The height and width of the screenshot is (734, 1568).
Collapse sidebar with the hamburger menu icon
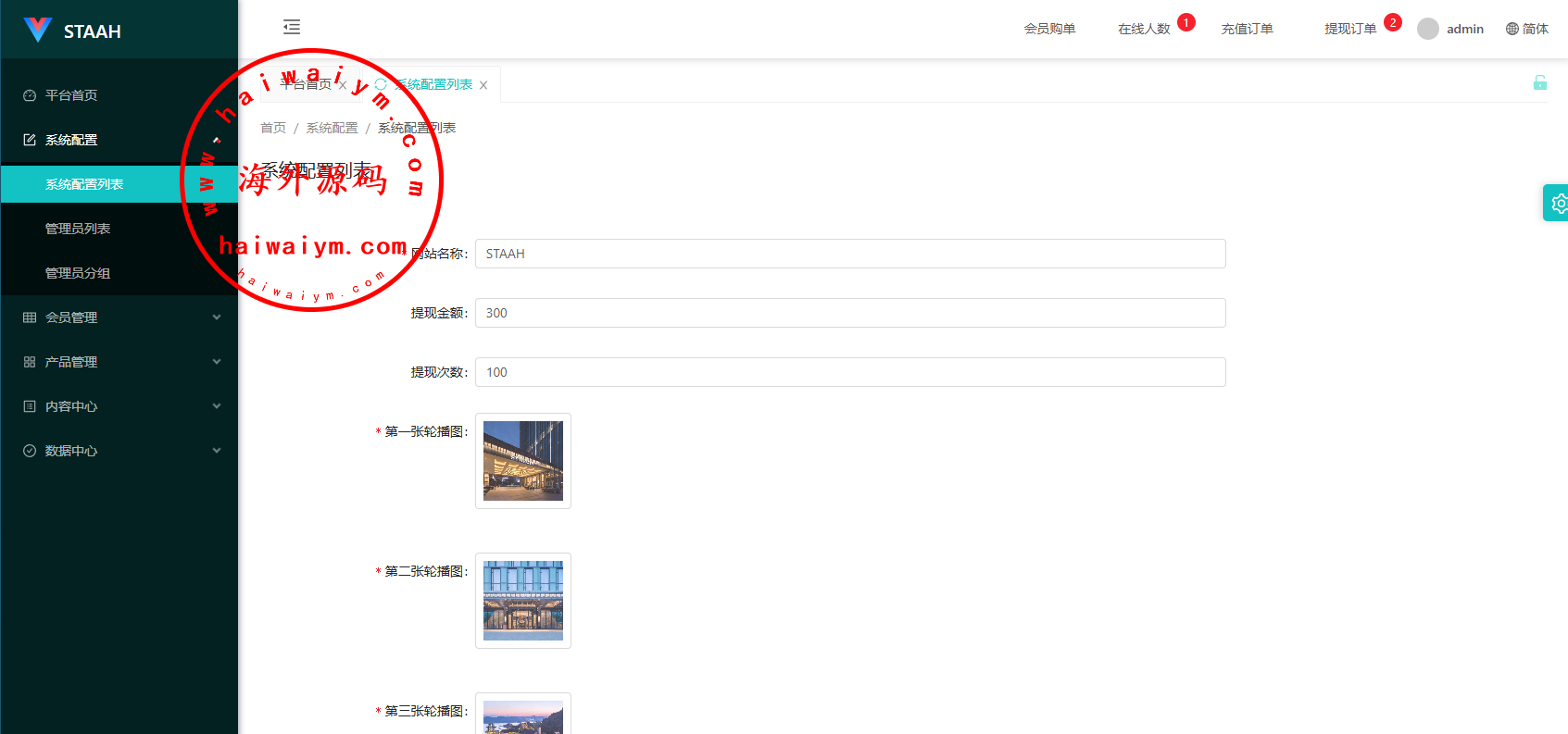coord(292,27)
